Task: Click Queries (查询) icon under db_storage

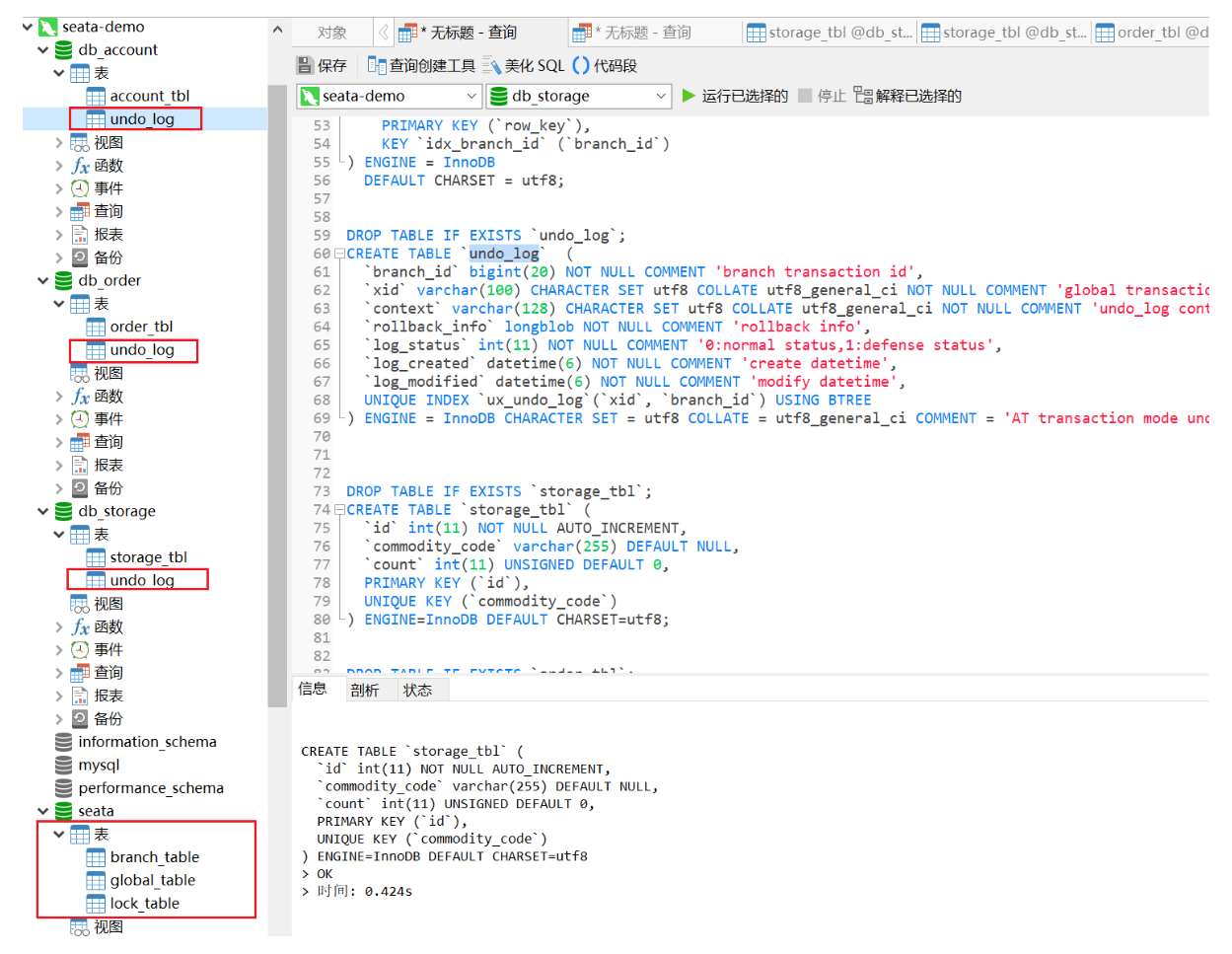Action: 80,673
